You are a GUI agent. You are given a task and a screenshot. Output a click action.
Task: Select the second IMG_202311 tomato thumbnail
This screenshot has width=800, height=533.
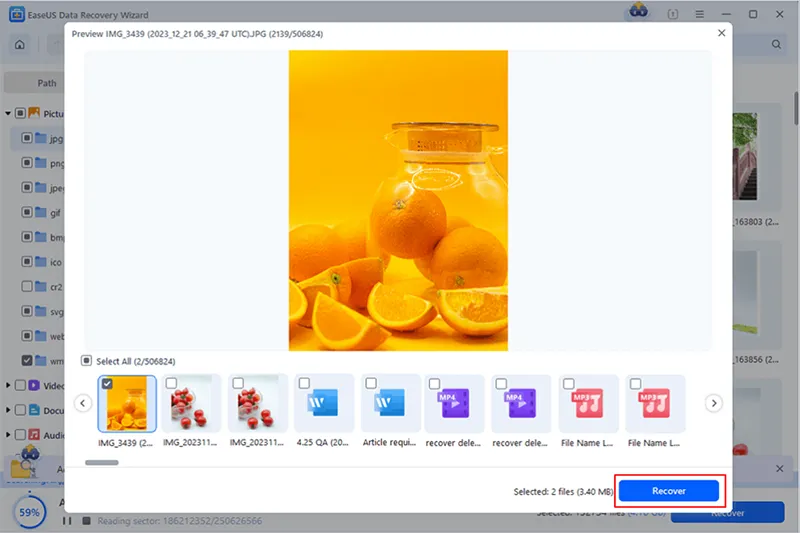pyautogui.click(x=258, y=403)
